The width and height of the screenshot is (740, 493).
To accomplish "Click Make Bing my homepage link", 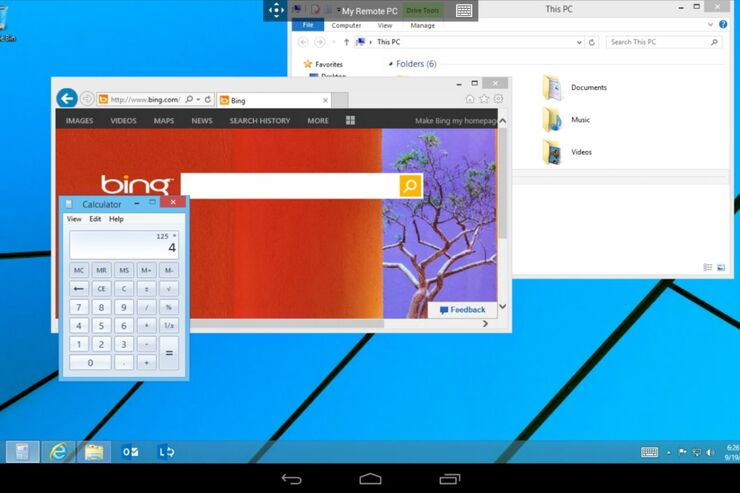I will pos(455,121).
